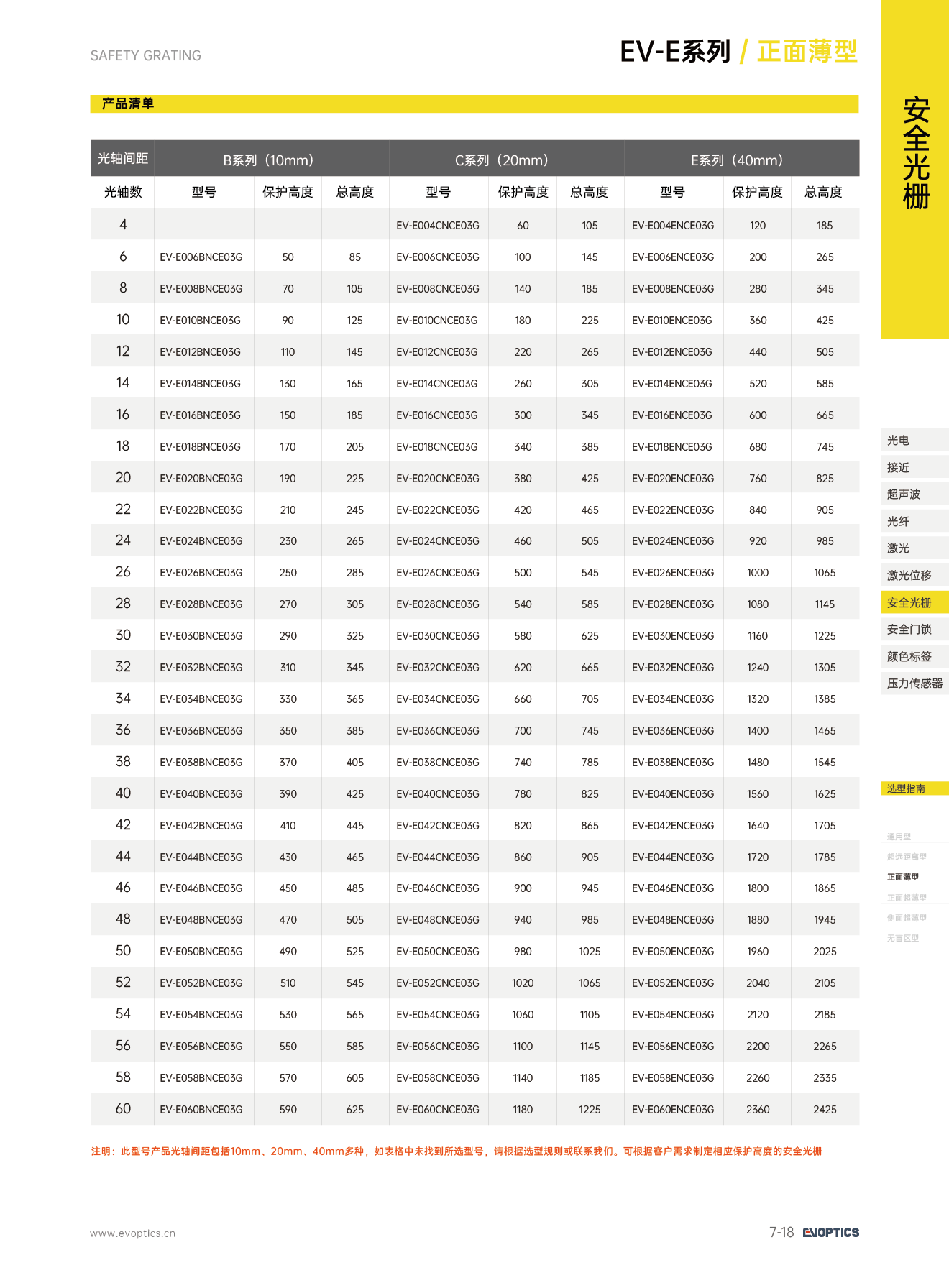Select model cell EV-E058CNCE03G

(438, 1078)
